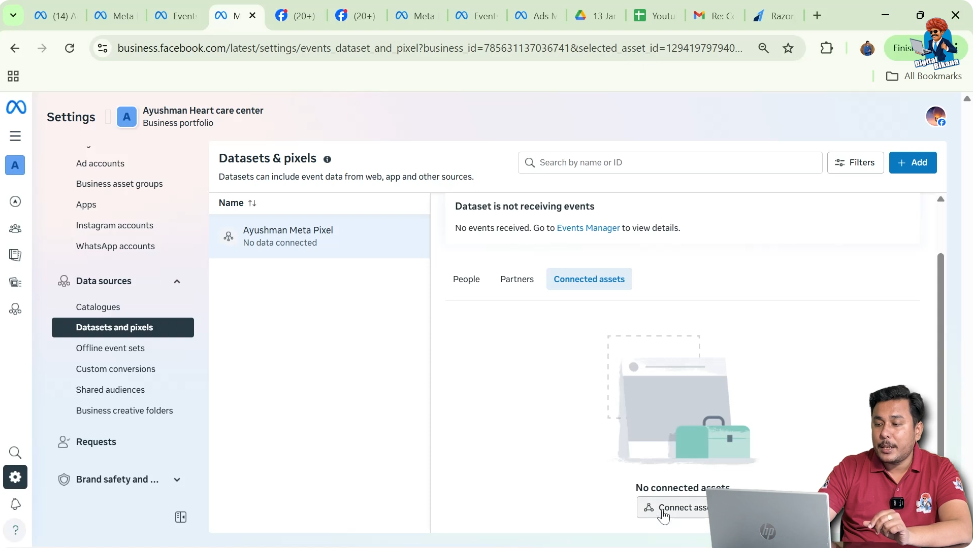Open the Ayushman Heart care center portfolio switcher
Screen dimensions: 975x549
pyautogui.click(x=190, y=117)
